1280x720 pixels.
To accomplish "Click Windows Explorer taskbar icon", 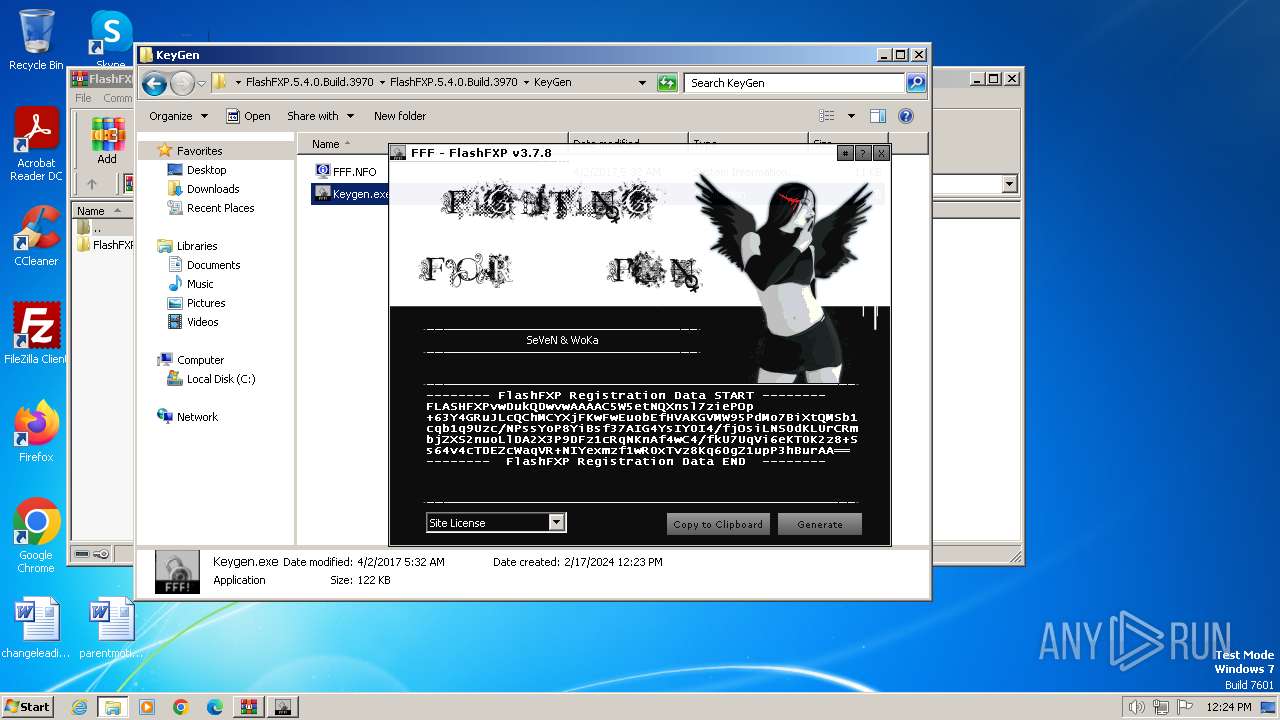I will coord(112,707).
